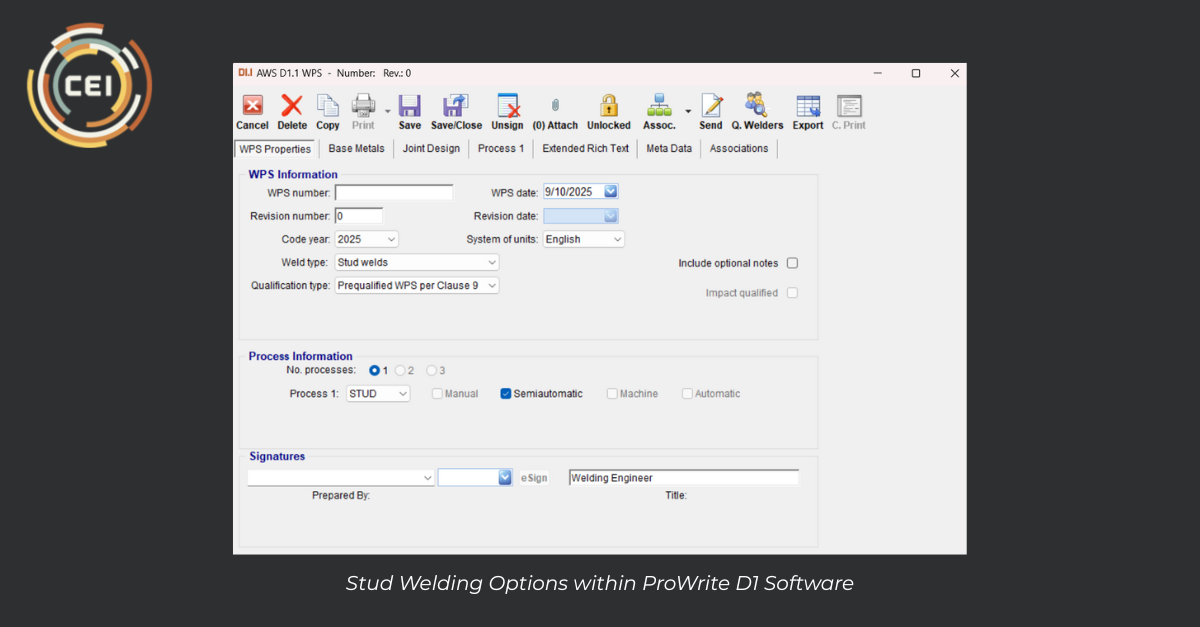This screenshot has height=627, width=1200.
Task: Click the Save floppy disk icon
Action: point(409,106)
